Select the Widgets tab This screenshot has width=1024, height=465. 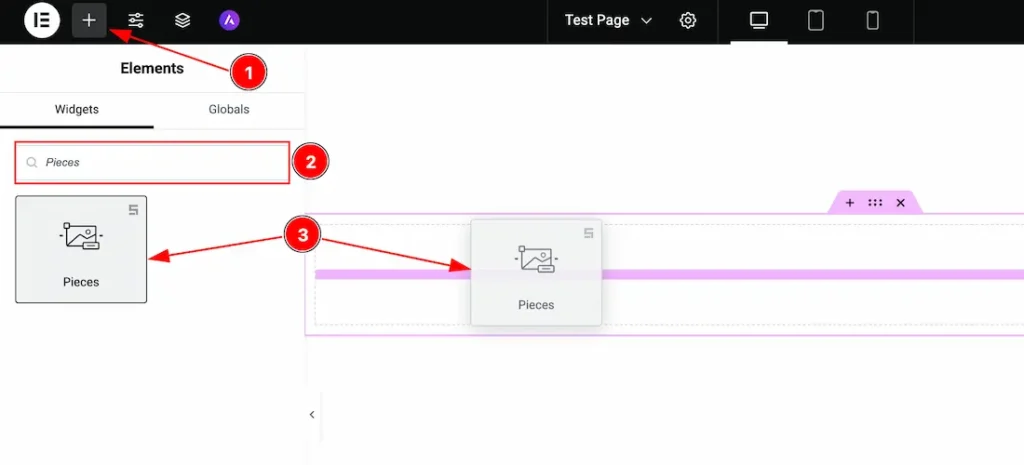click(77, 109)
